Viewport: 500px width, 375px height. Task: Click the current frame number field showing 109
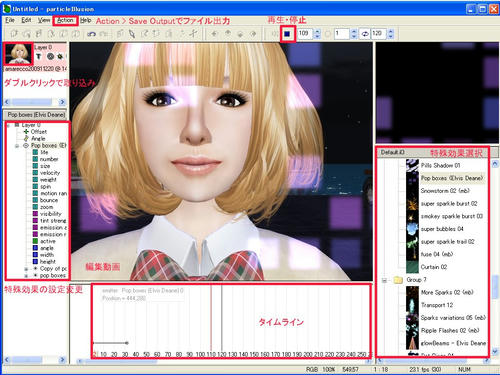305,34
